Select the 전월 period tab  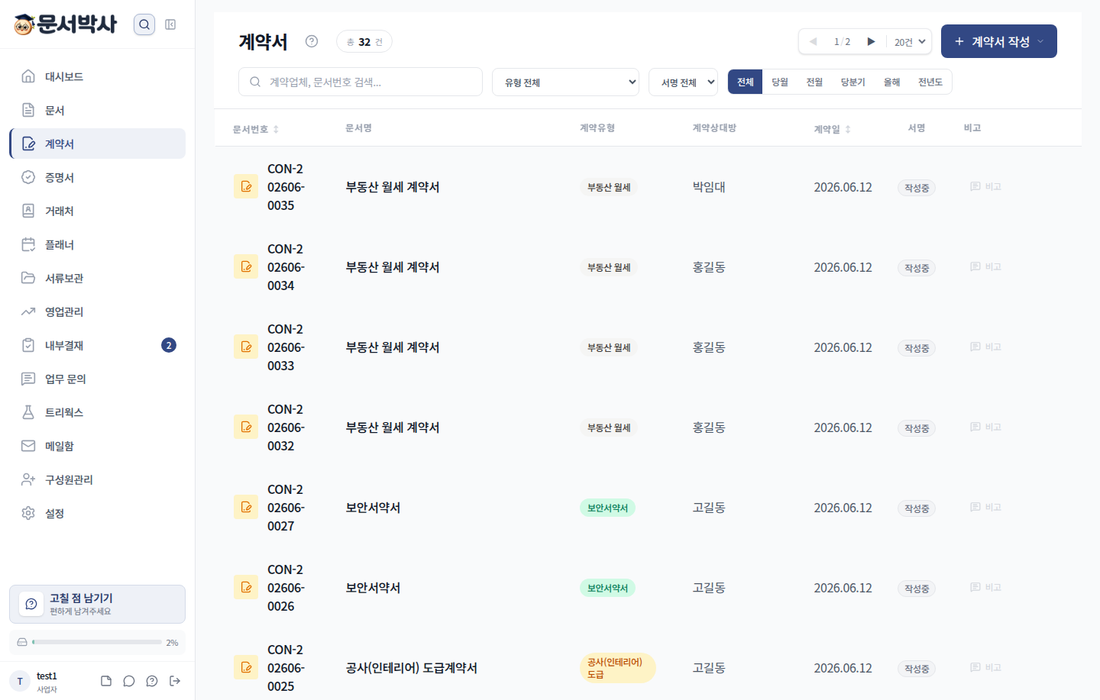[x=814, y=82]
